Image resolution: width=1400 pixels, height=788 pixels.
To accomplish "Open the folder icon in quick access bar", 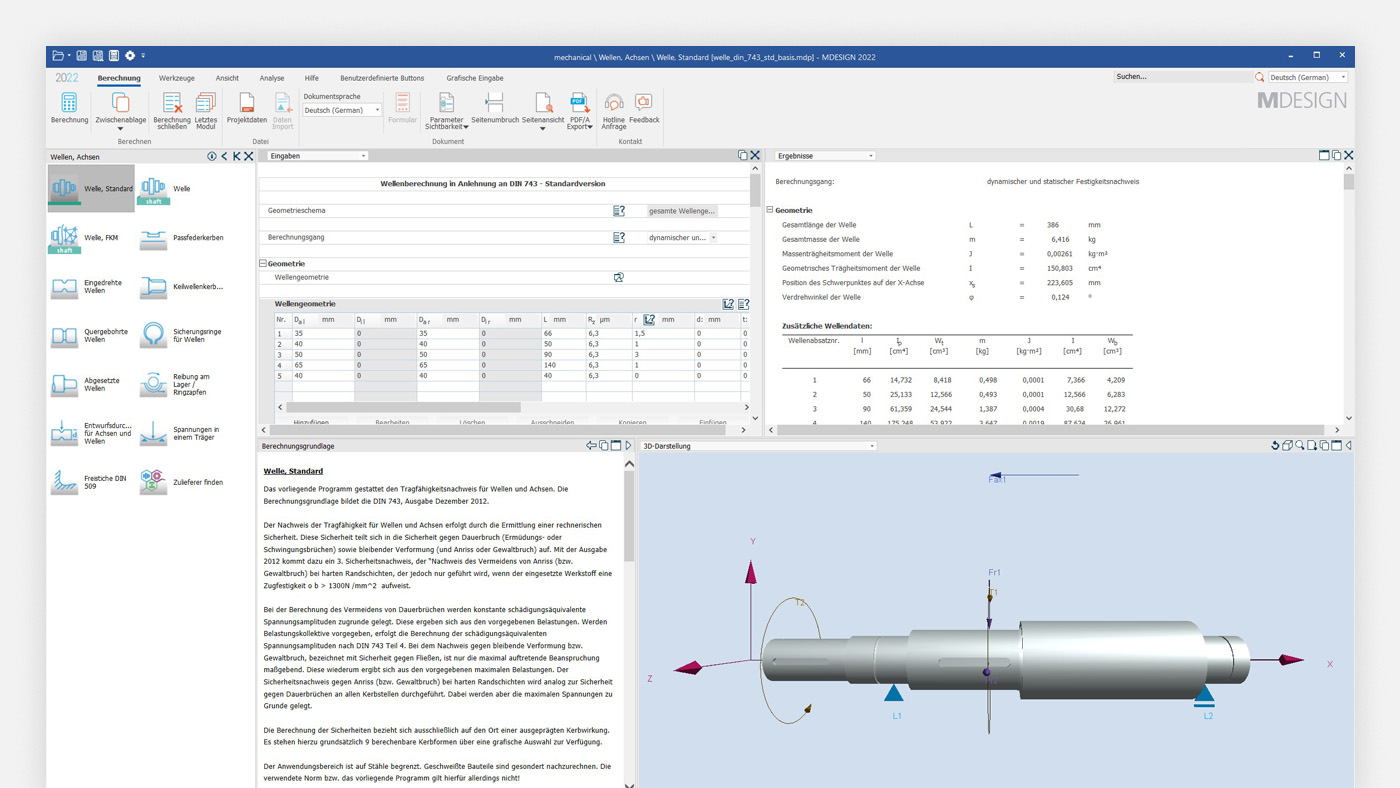I will [x=58, y=56].
